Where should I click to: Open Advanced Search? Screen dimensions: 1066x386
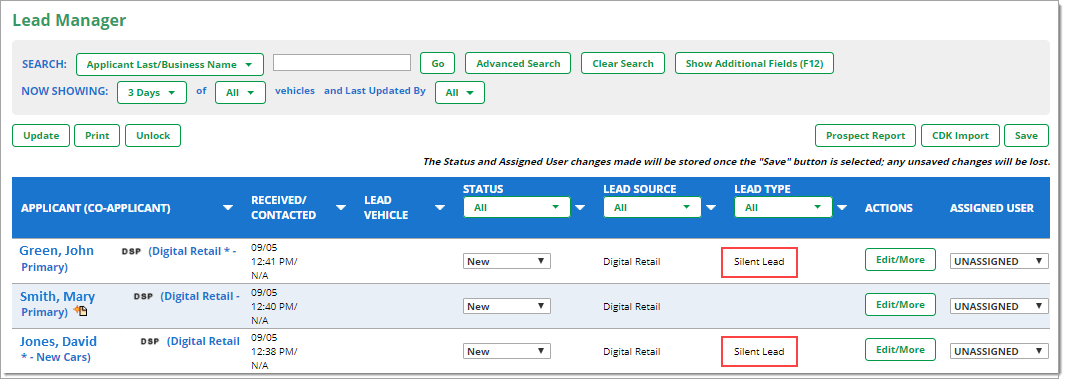[x=518, y=63]
